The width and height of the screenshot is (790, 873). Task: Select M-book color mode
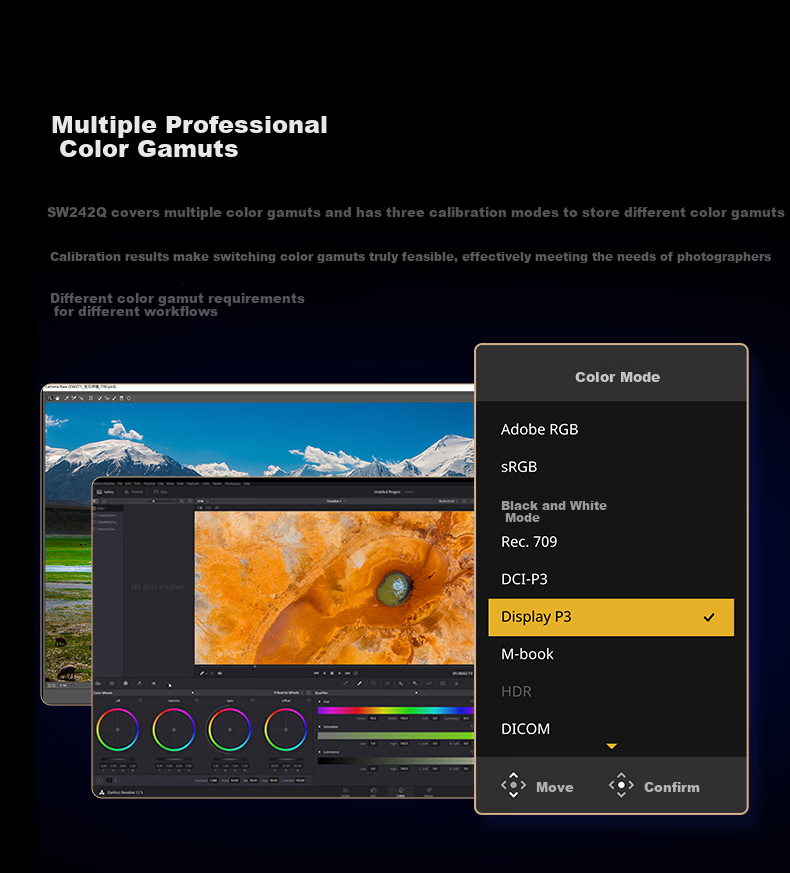tap(527, 654)
